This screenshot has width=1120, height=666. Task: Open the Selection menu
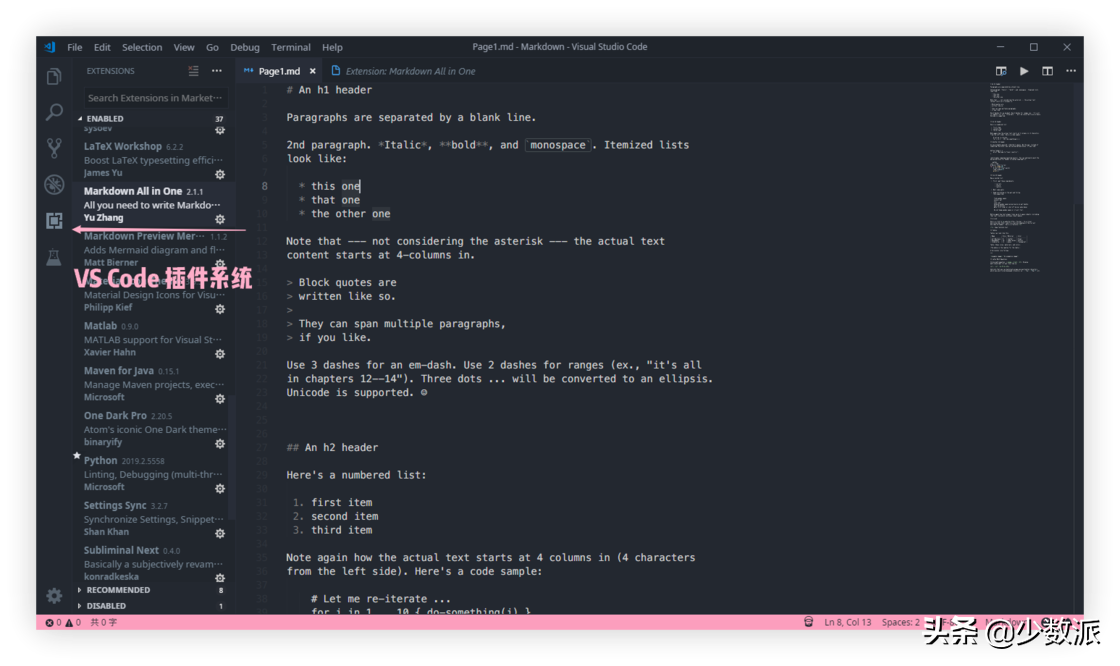tap(142, 47)
